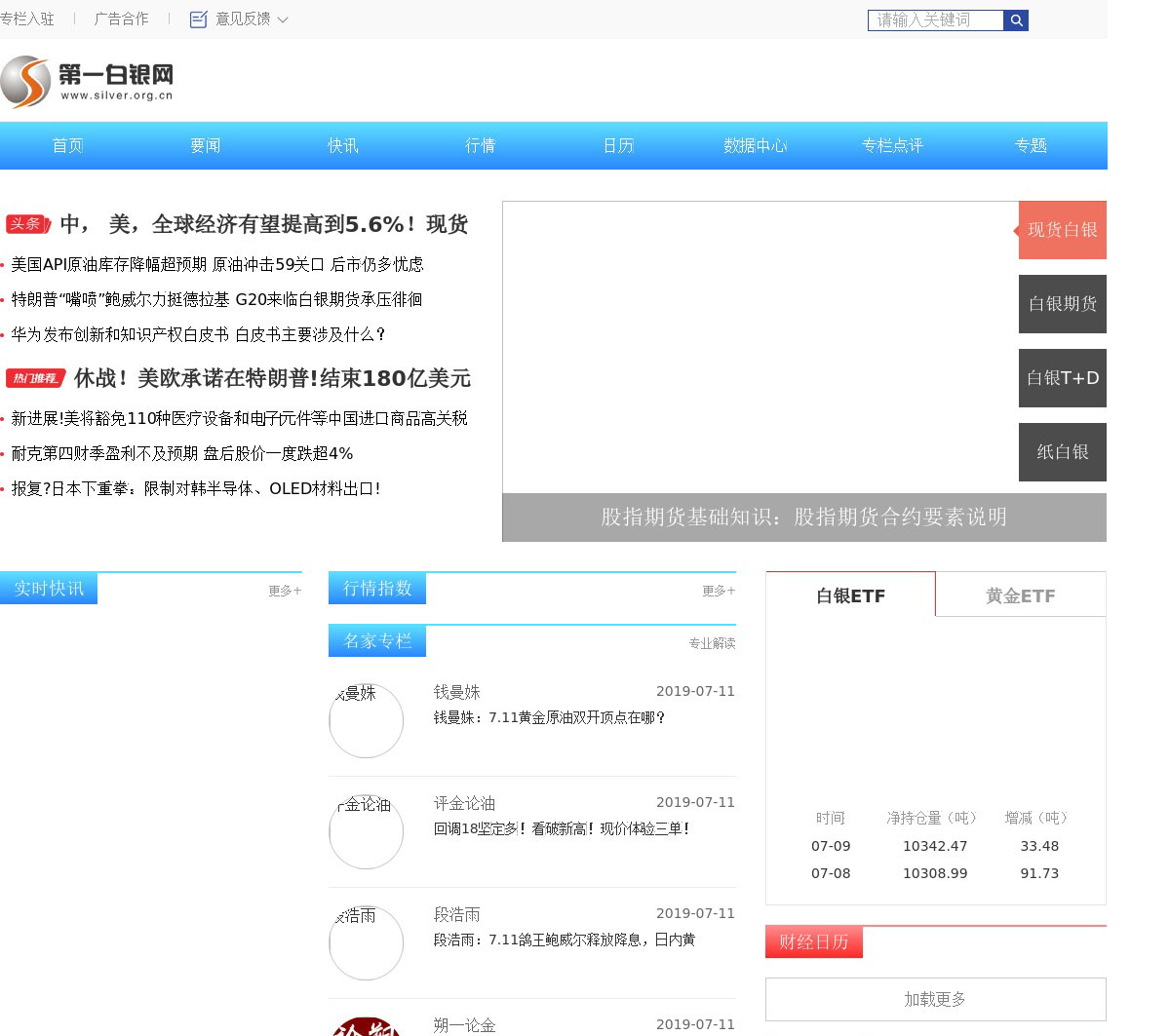Open the 股指期货基础知识 banner caption
This screenshot has height=1036, width=1170.
tap(803, 517)
